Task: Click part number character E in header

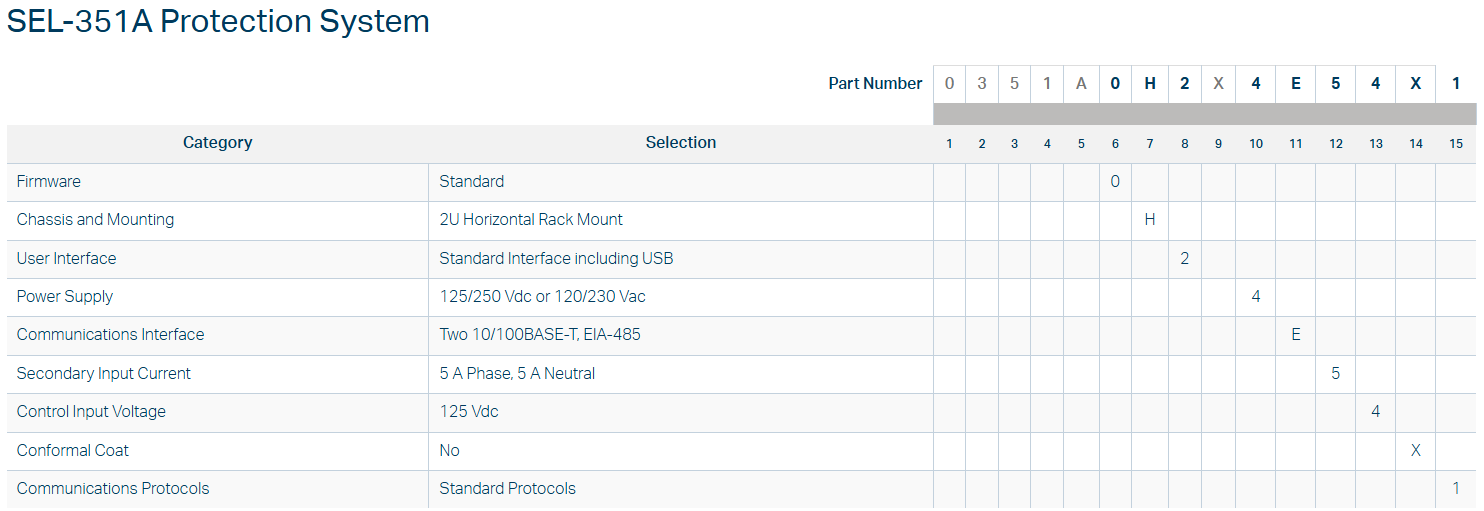Action: [x=1296, y=84]
